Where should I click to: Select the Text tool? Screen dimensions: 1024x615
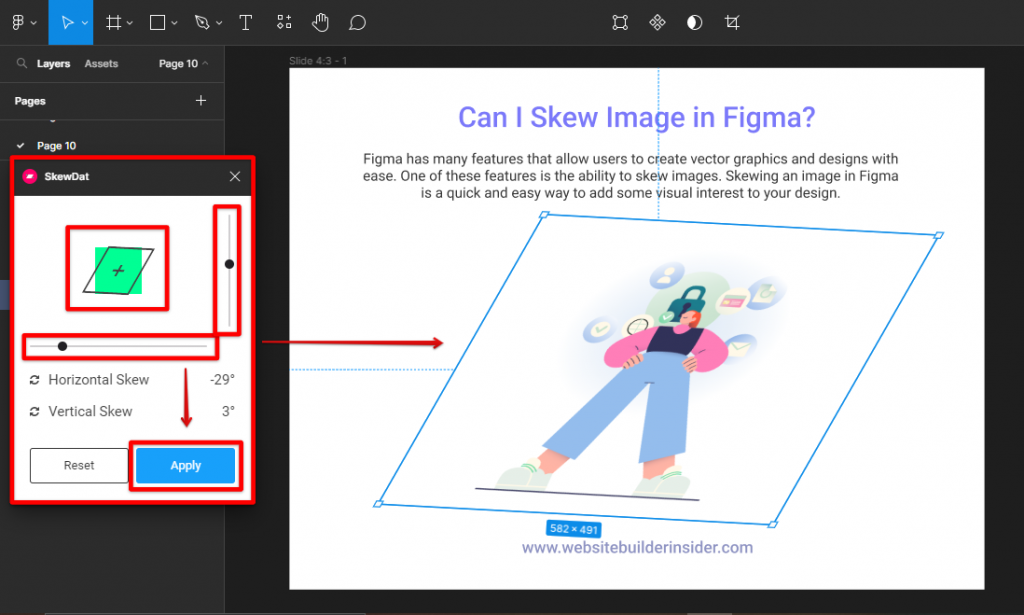tap(245, 22)
